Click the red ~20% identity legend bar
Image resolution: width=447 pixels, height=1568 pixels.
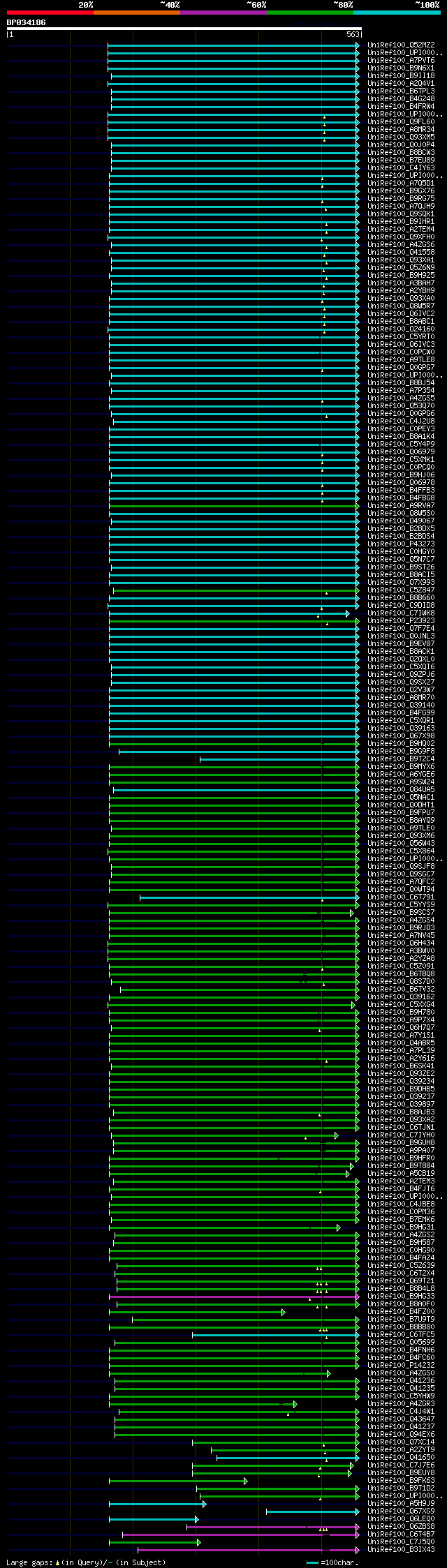50,13
